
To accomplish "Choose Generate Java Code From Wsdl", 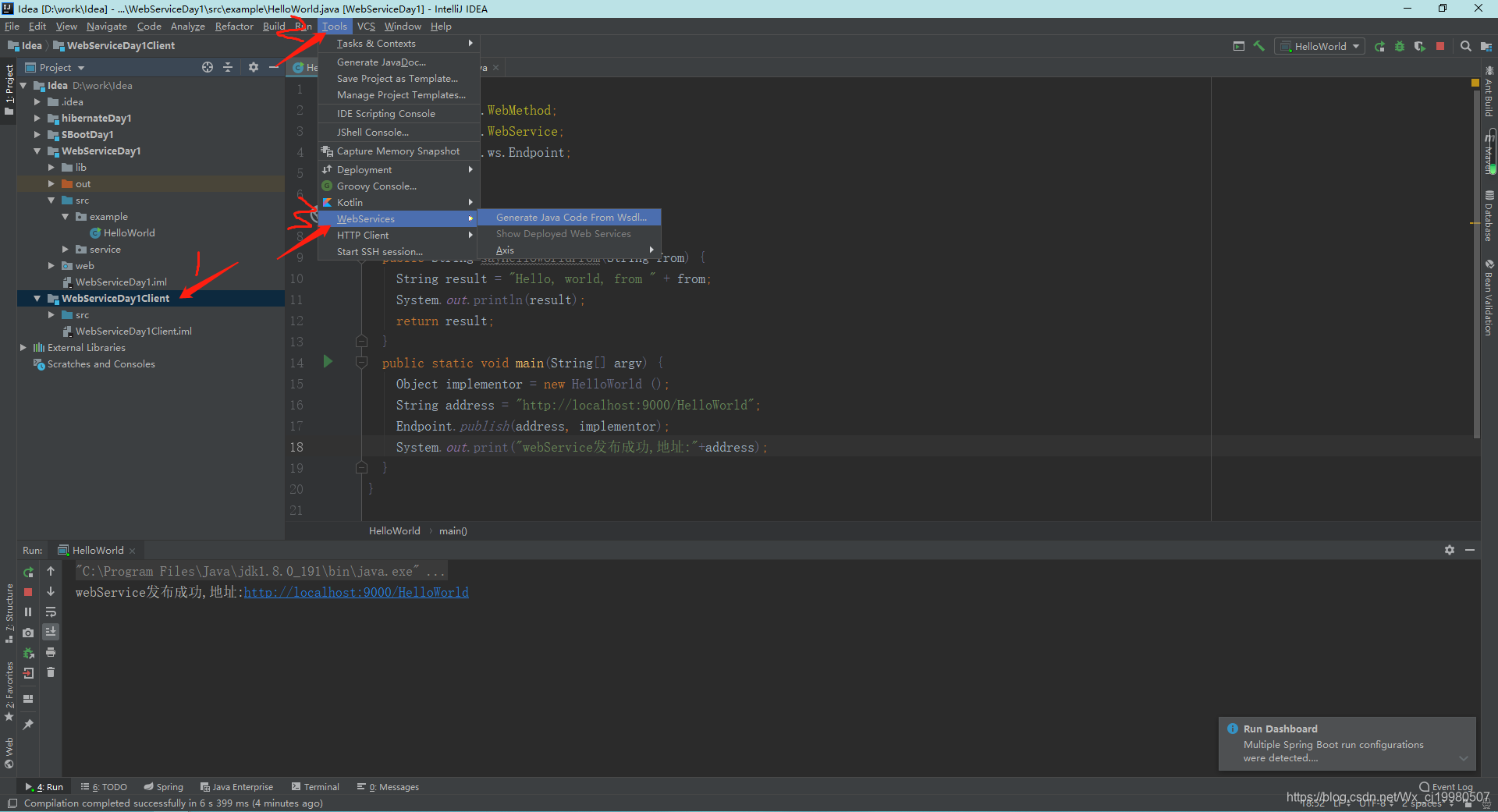I will pyautogui.click(x=571, y=218).
